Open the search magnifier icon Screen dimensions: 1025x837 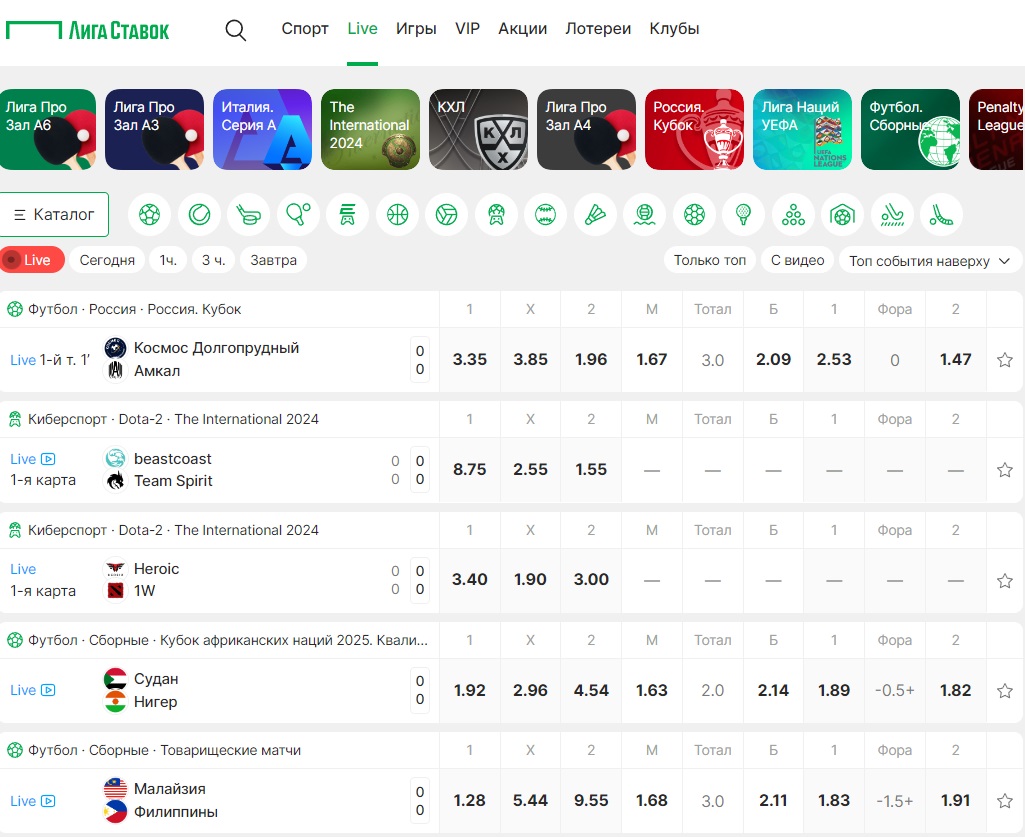(235, 30)
